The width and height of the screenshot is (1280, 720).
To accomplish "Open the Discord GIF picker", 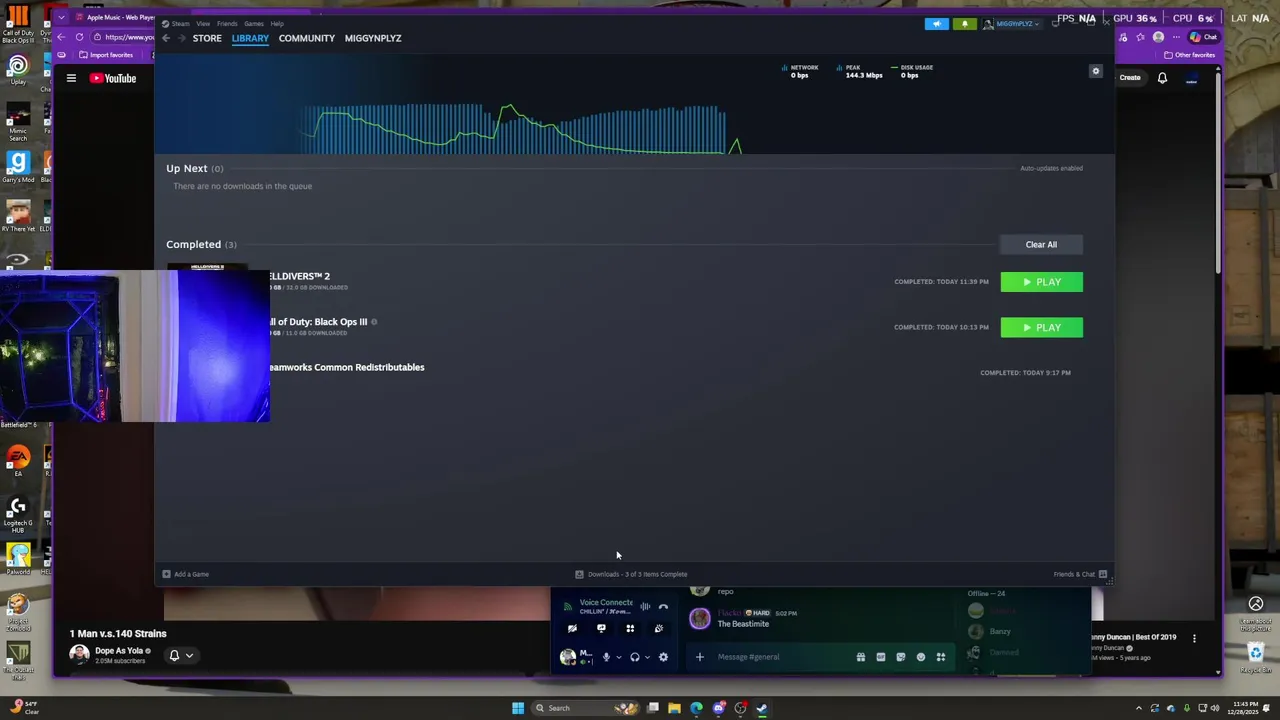I will coord(880,657).
